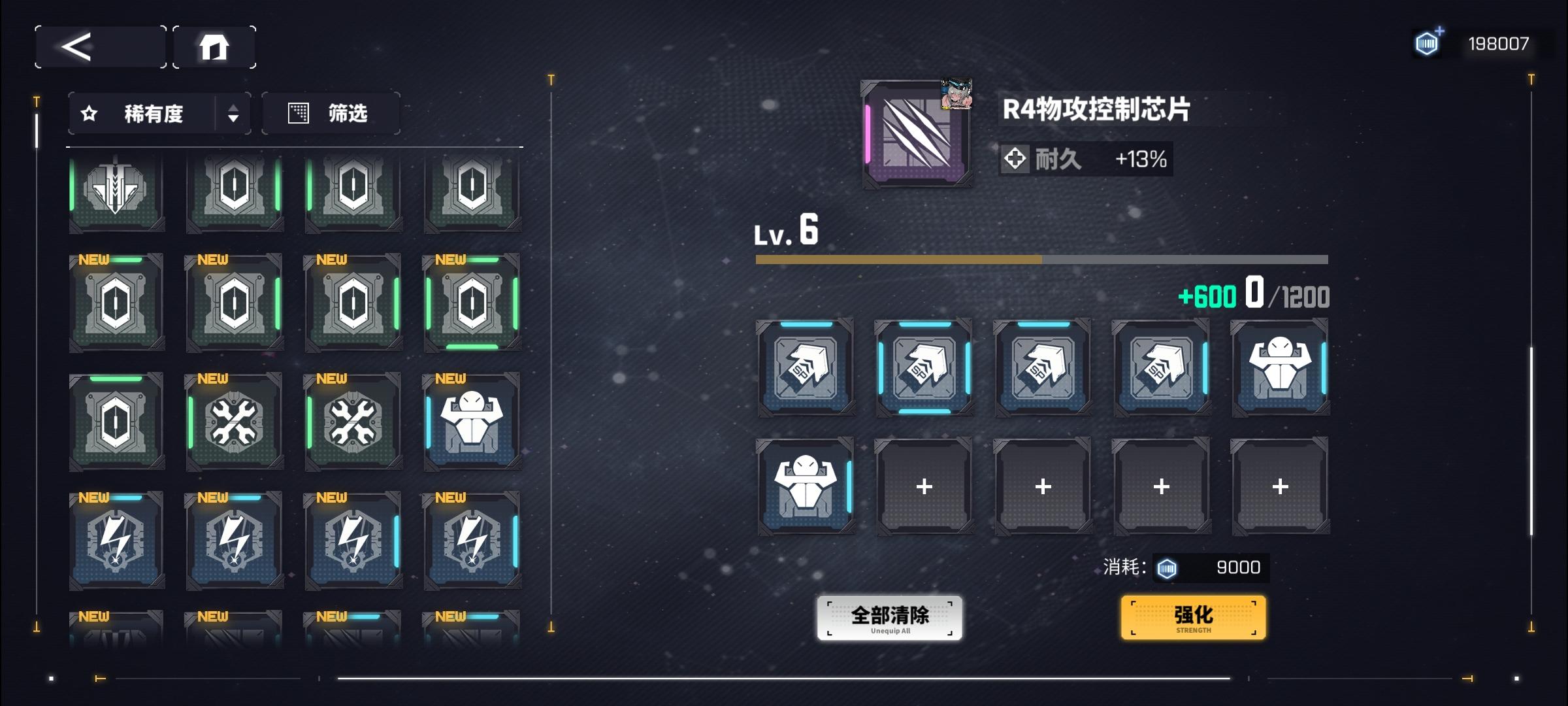Select the first NEW lightning bolt chip
Screen dimensions: 1568x706
tap(117, 541)
